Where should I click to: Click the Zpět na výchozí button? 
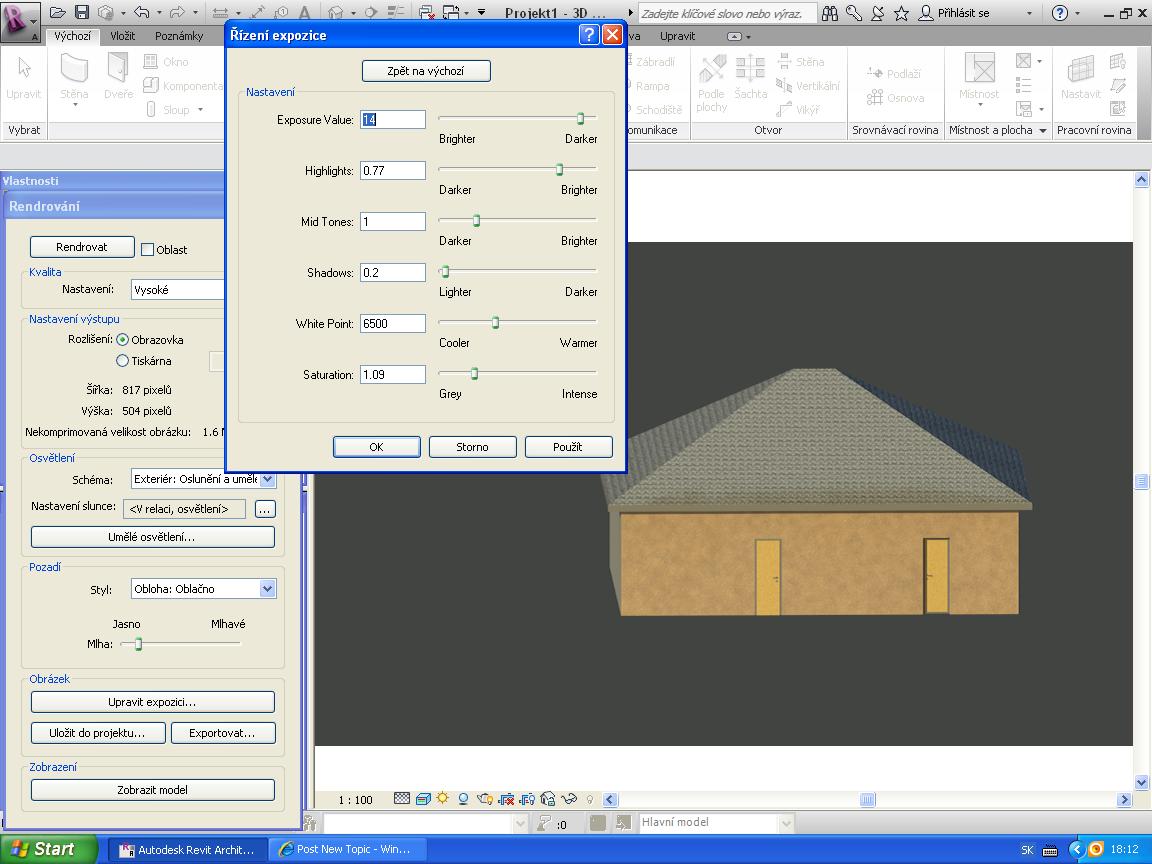(426, 71)
